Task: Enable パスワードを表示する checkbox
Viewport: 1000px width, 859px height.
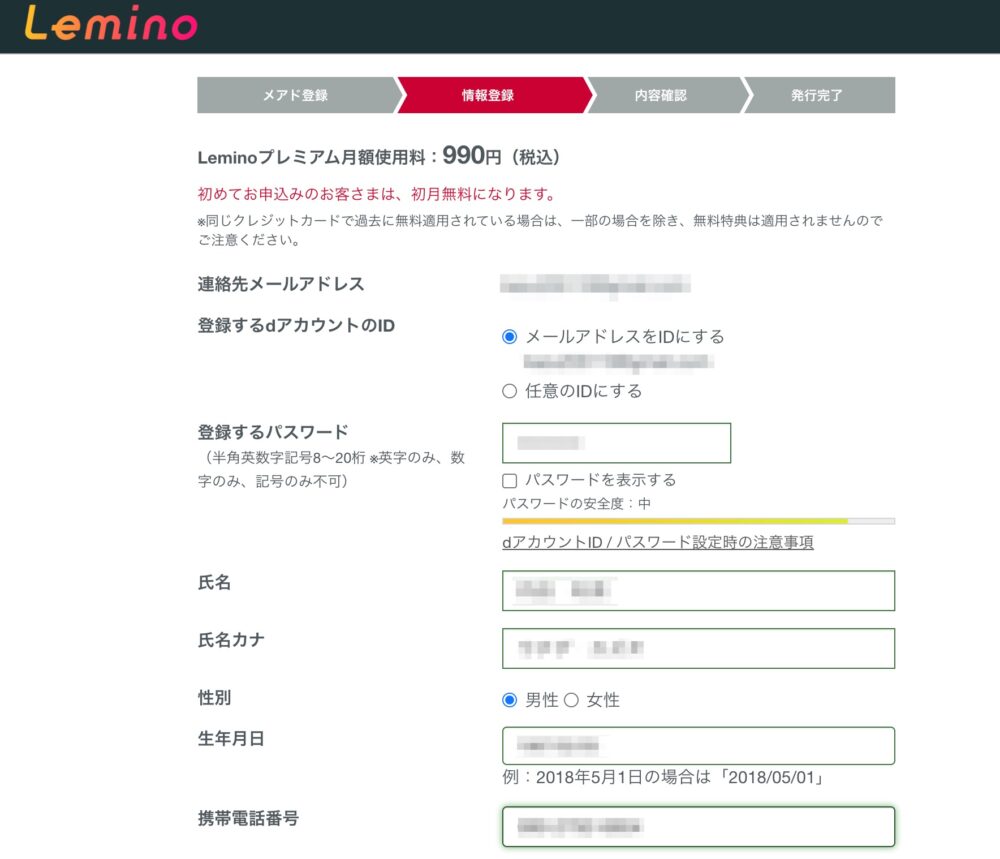Action: (x=510, y=480)
